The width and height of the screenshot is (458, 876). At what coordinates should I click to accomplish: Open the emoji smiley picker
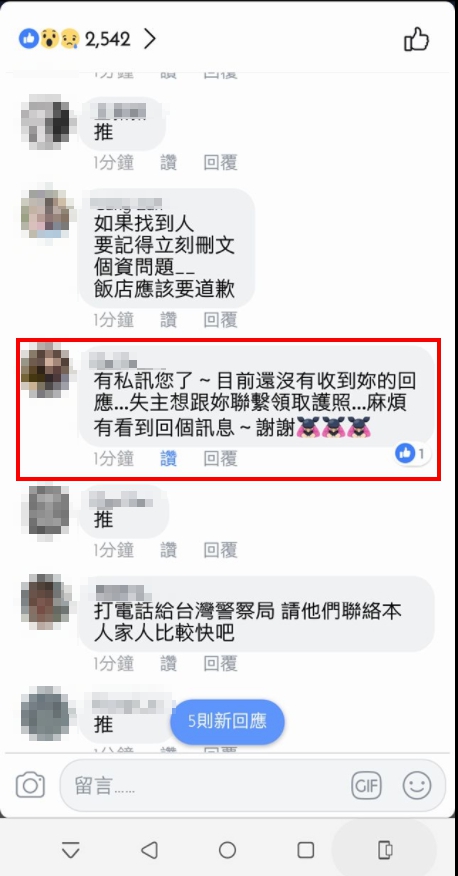417,785
